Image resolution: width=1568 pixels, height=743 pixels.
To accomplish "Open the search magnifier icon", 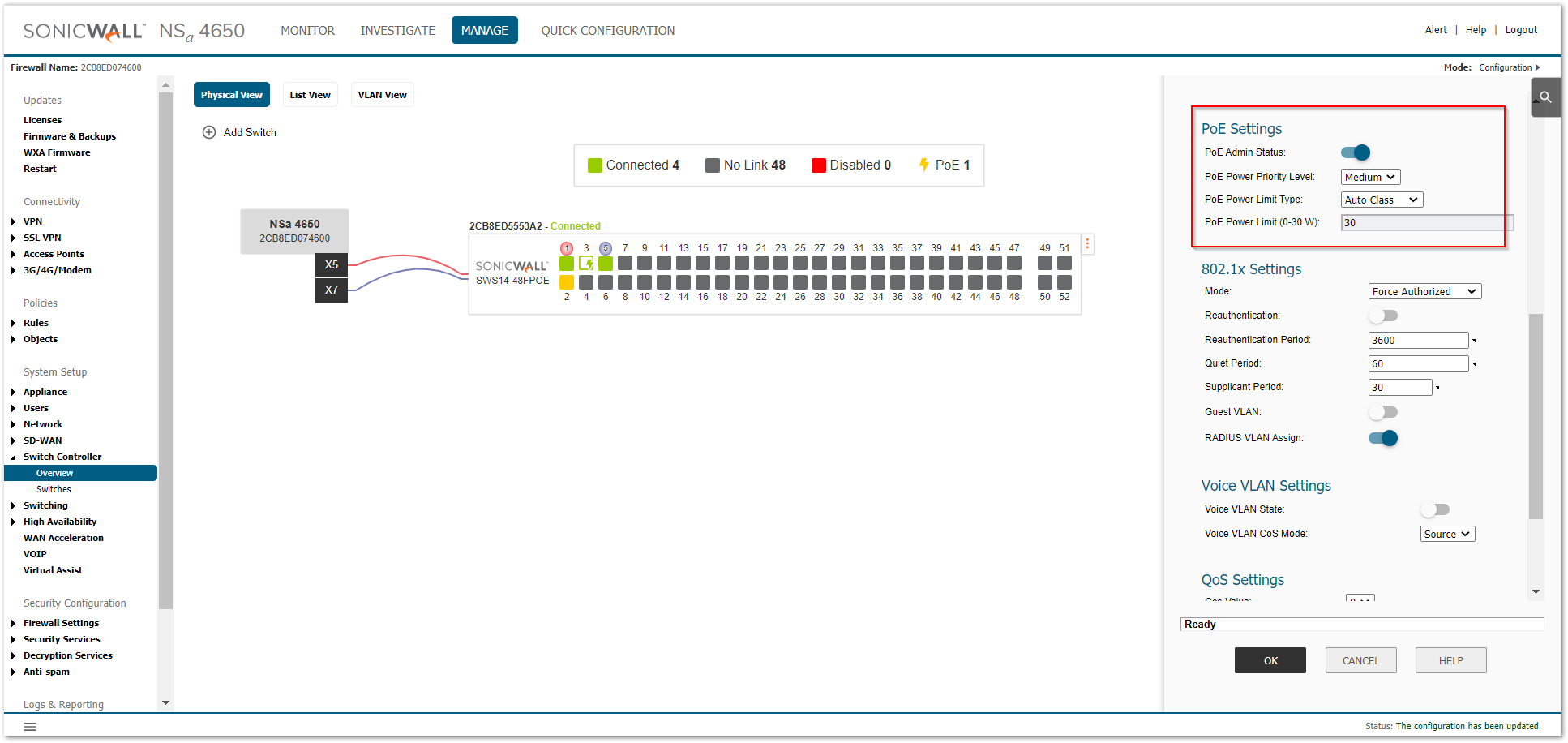I will [1545, 97].
